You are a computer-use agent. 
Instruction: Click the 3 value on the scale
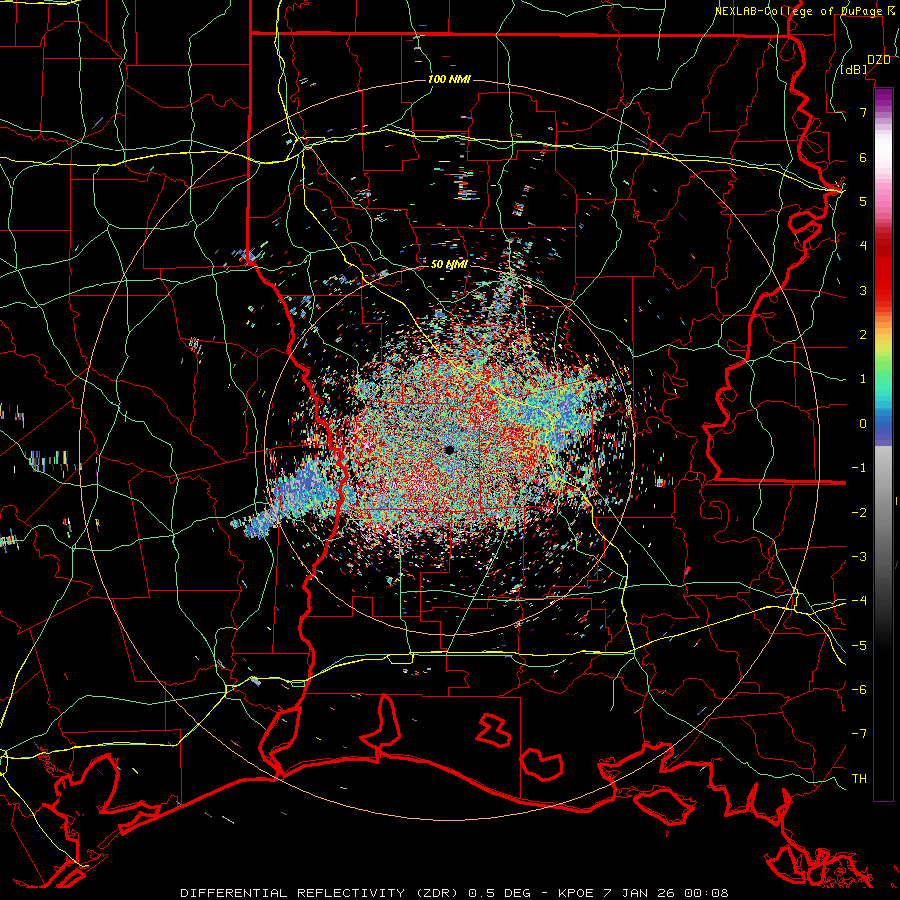(x=863, y=290)
